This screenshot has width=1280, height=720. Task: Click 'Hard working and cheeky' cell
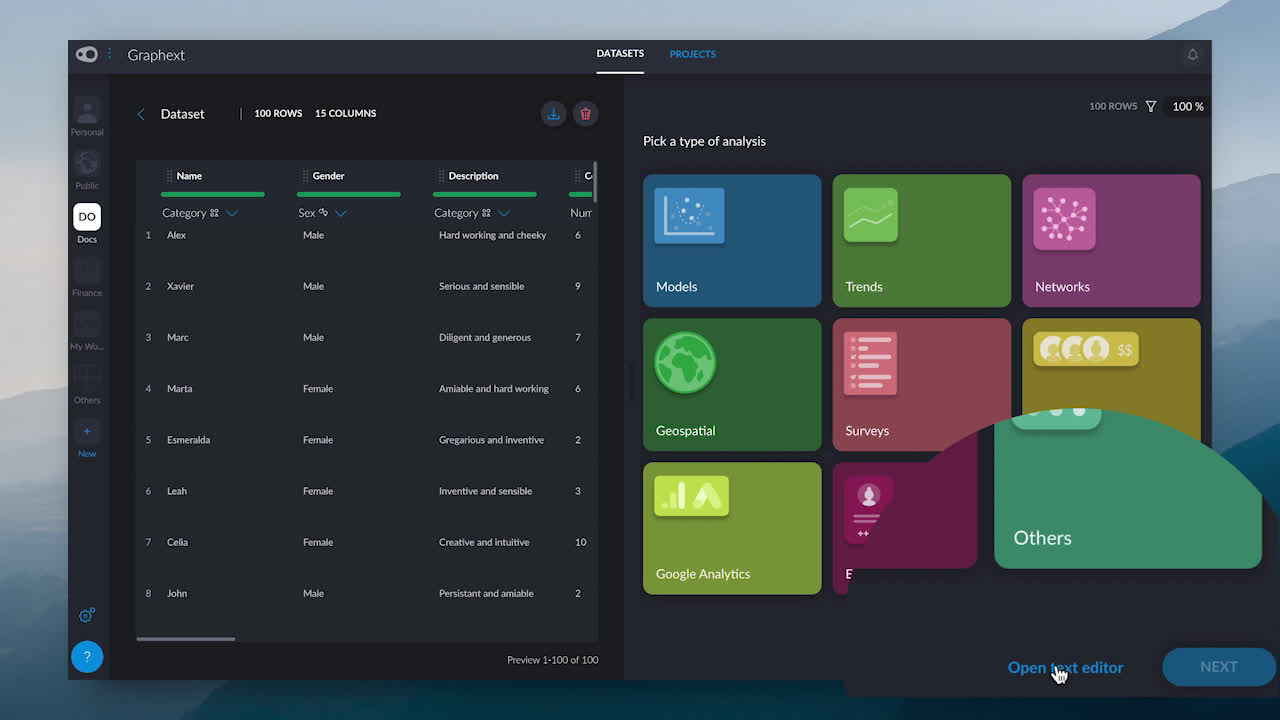pyautogui.click(x=492, y=235)
